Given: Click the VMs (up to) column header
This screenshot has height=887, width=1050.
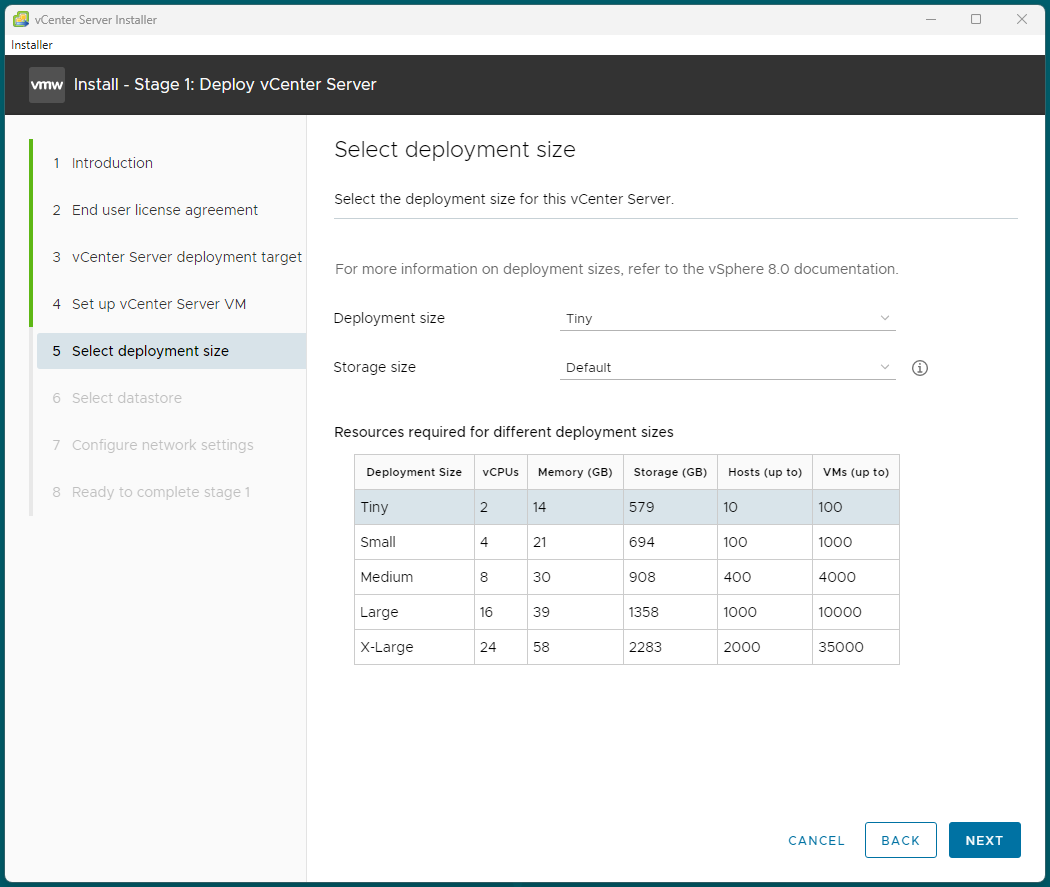Looking at the screenshot, I should pos(856,472).
